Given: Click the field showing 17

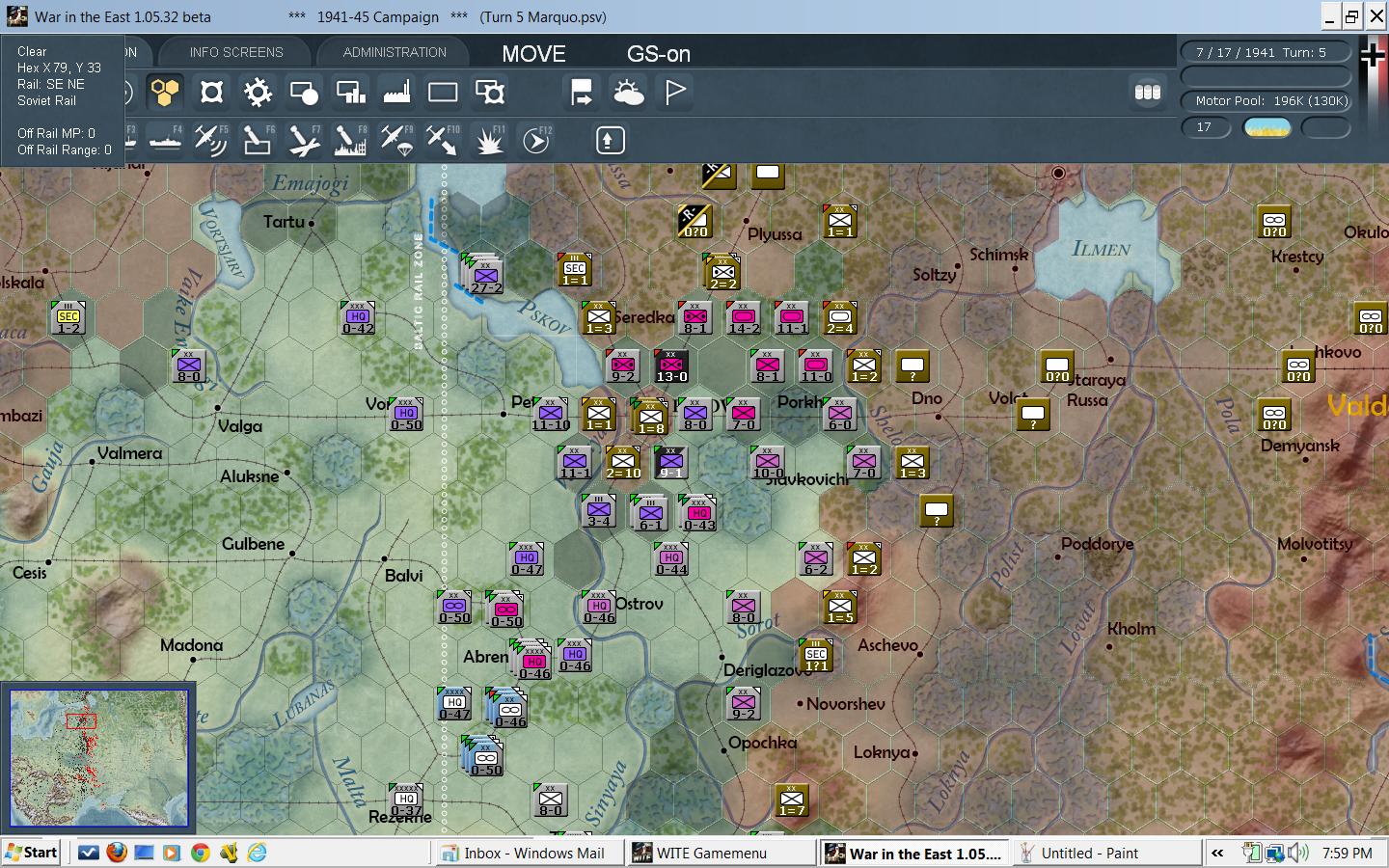Looking at the screenshot, I should tap(1206, 127).
